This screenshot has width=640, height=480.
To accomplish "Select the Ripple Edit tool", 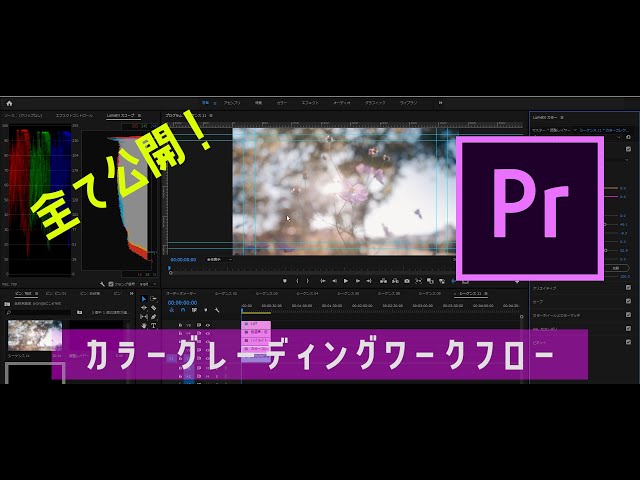I will click(x=144, y=308).
